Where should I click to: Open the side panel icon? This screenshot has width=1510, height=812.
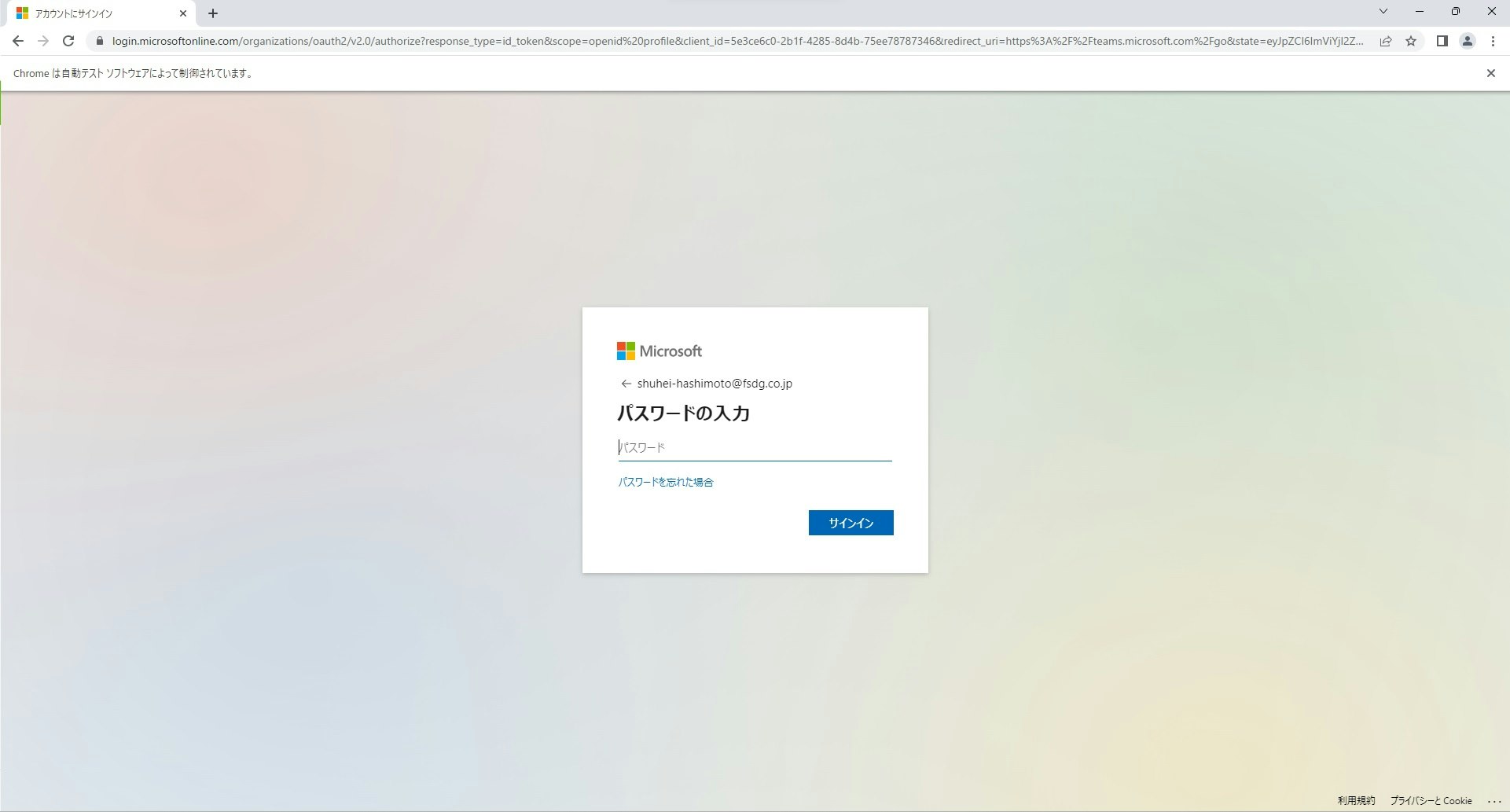pos(1442,41)
